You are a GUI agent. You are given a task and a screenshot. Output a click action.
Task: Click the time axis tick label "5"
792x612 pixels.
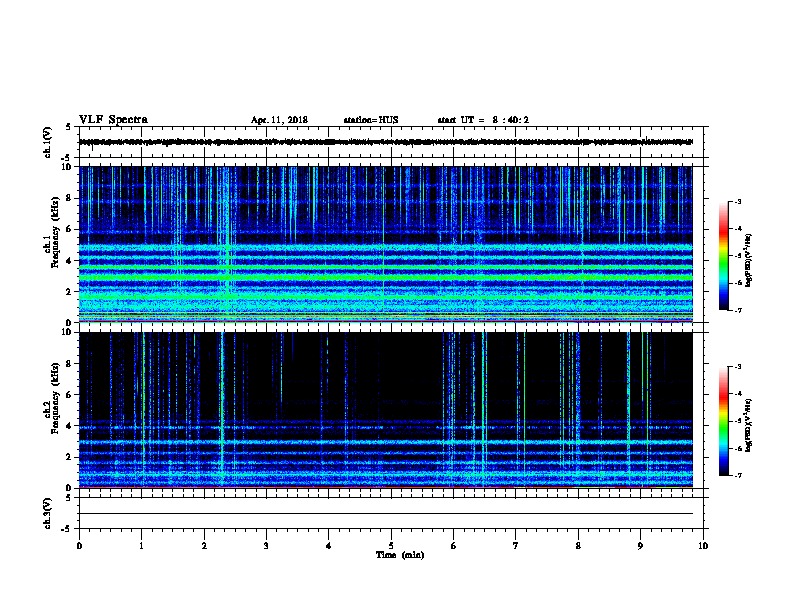coord(391,545)
